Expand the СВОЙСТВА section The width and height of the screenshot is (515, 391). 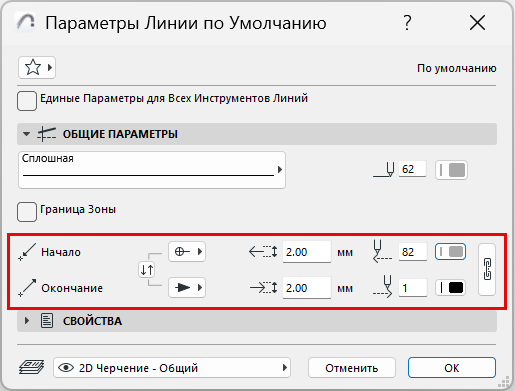tap(27, 321)
